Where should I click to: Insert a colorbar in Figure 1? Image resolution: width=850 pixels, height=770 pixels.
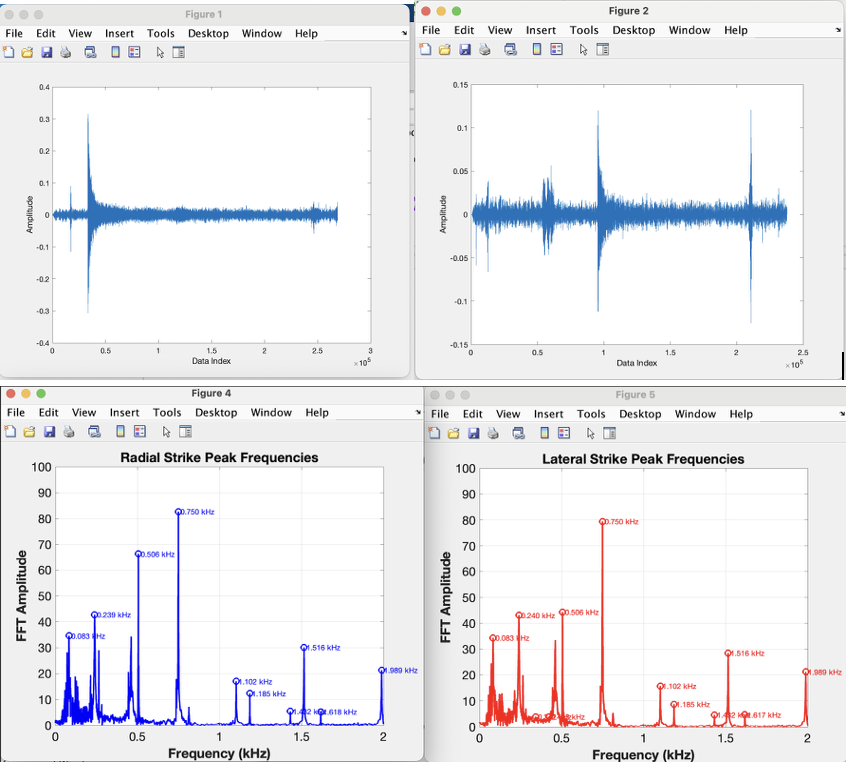(x=115, y=52)
